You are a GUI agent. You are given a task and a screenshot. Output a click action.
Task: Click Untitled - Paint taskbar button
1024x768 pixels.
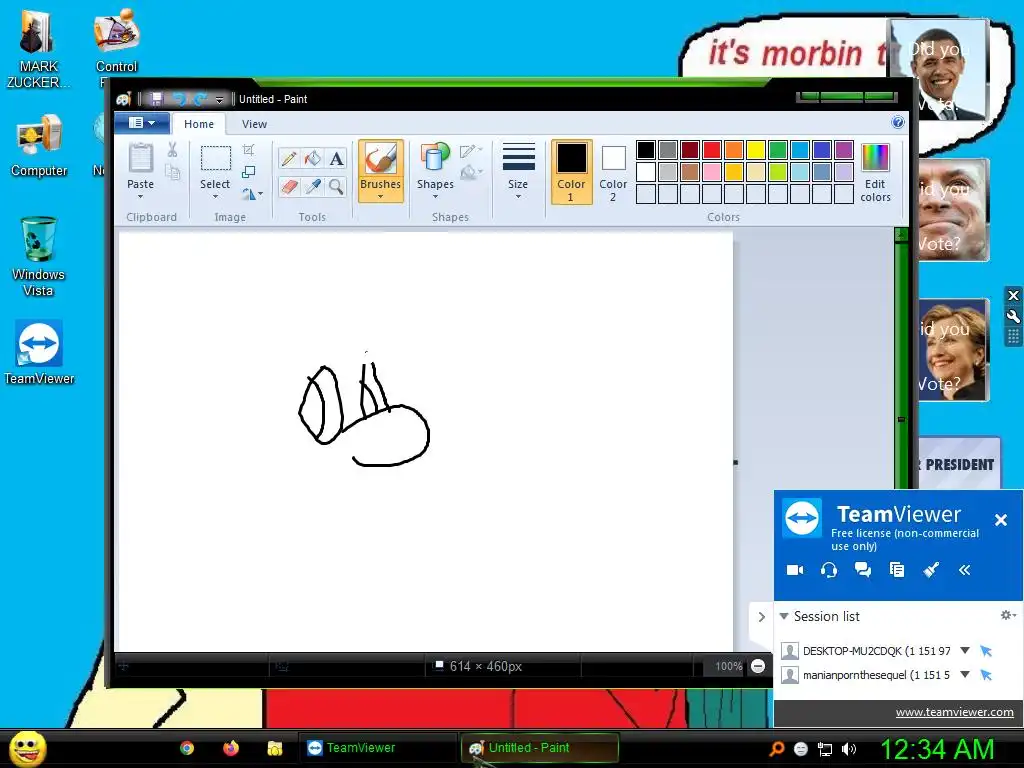[x=540, y=748]
